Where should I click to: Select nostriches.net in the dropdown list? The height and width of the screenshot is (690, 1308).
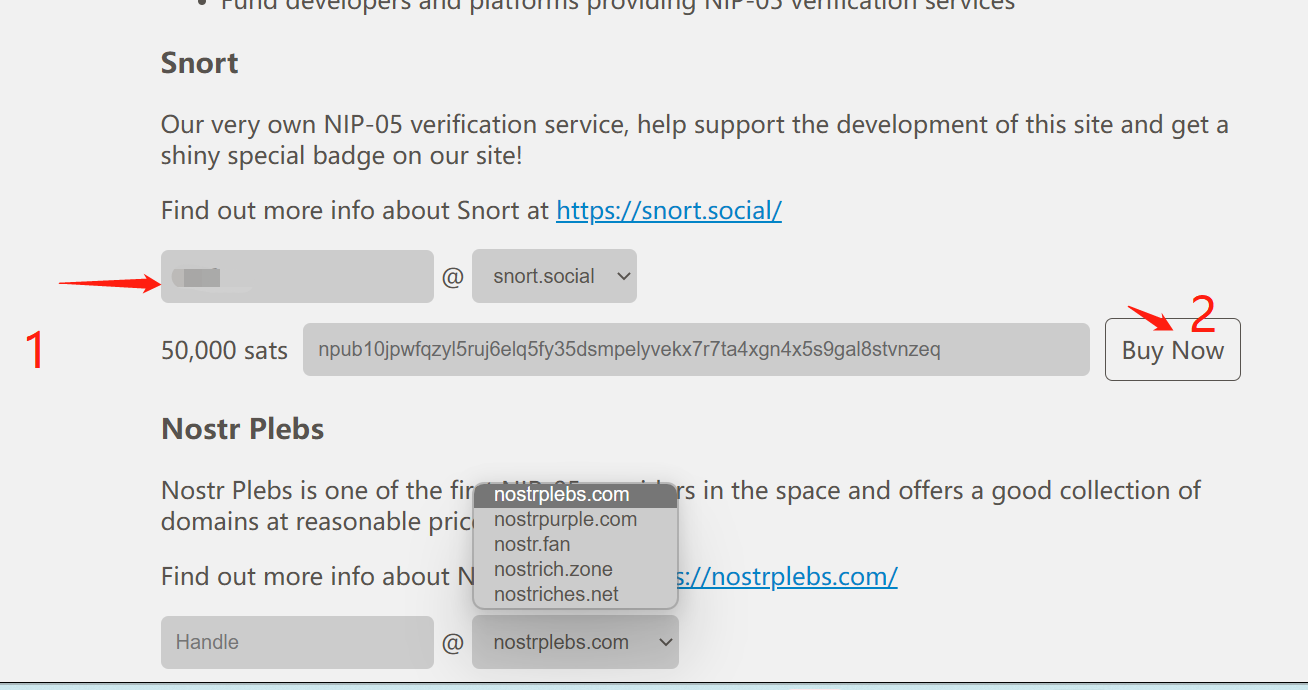pos(575,595)
